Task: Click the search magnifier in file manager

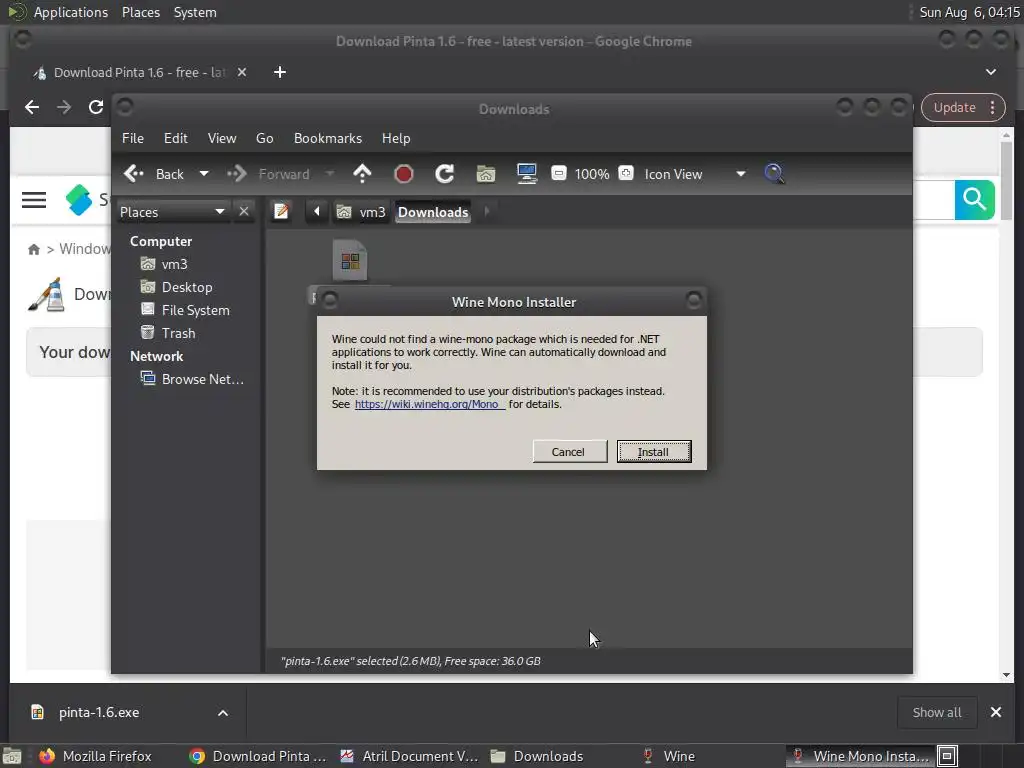Action: pyautogui.click(x=774, y=174)
